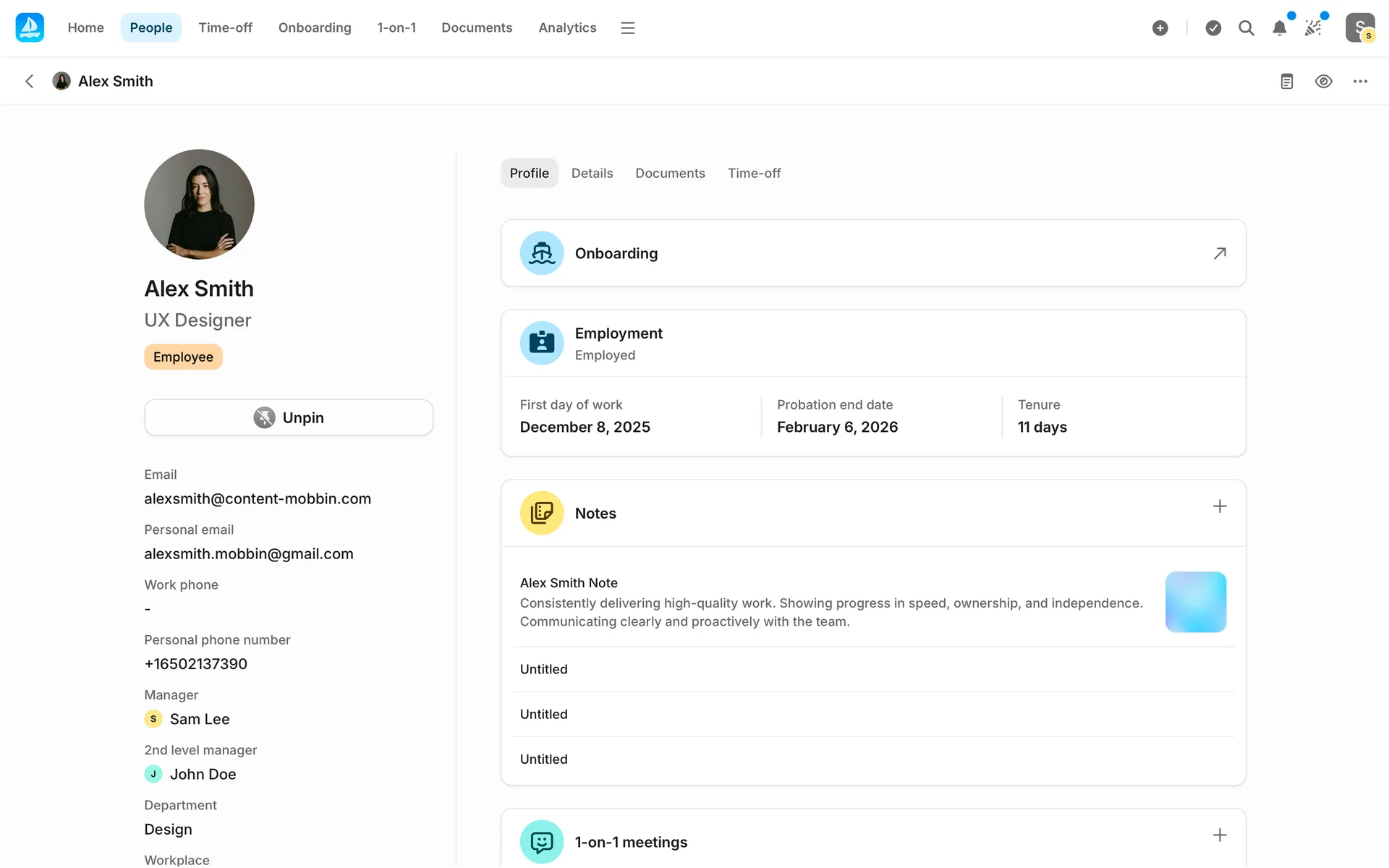Open the tasks checkmark icon

(x=1213, y=28)
